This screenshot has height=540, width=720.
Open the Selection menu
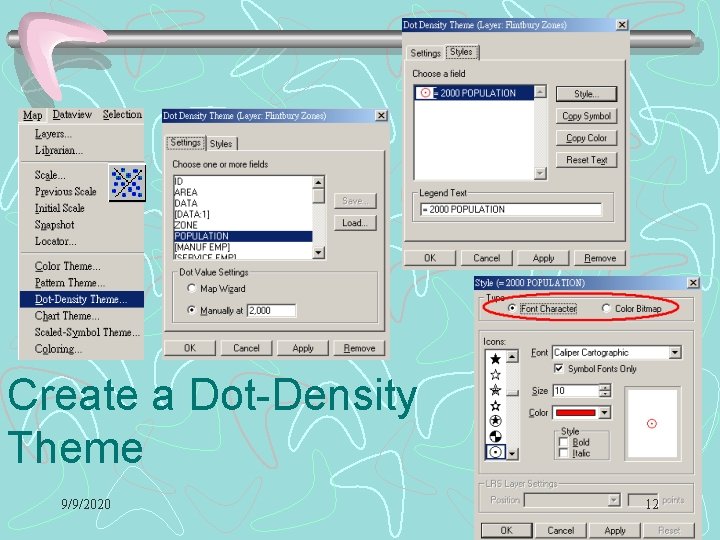click(x=122, y=115)
